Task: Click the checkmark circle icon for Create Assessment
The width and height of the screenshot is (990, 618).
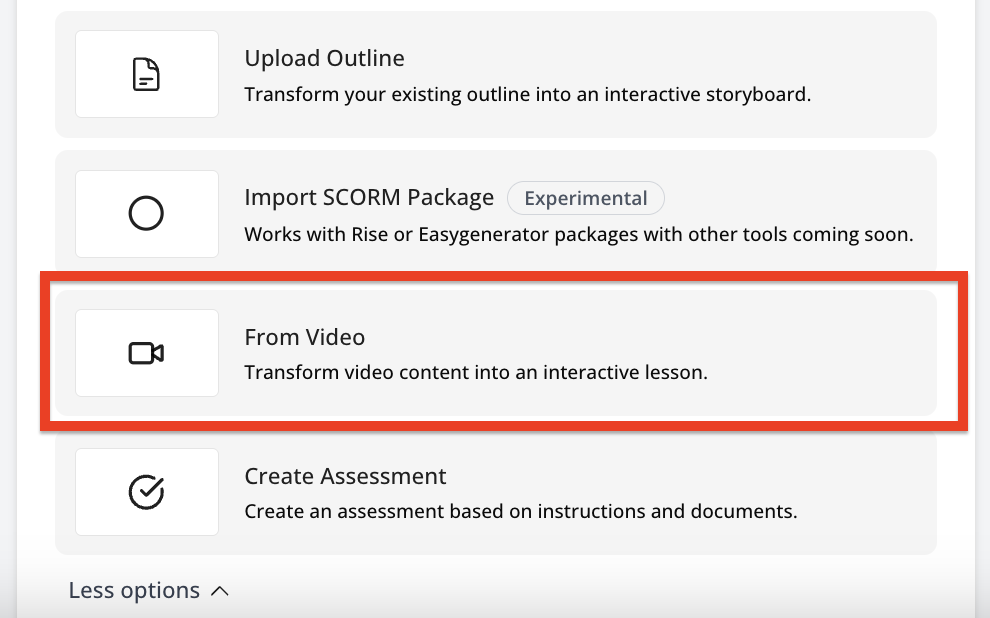Action: point(147,492)
